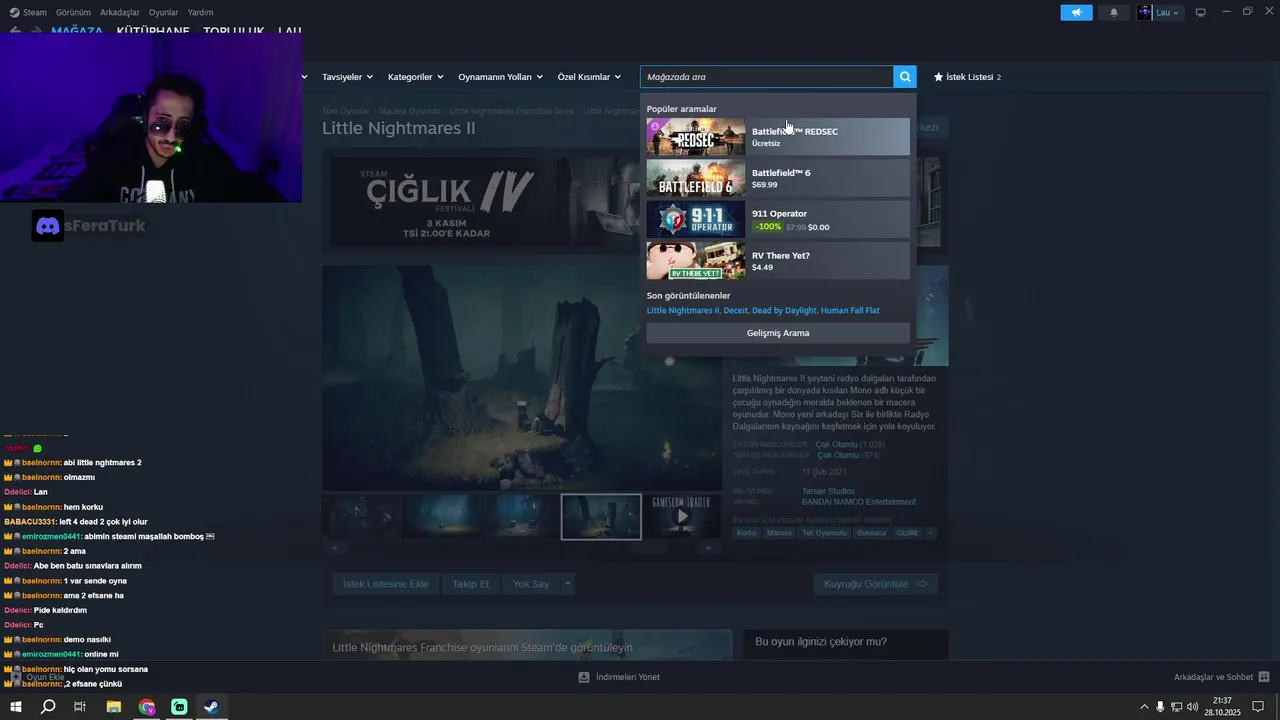Viewport: 1280px width, 720px height.
Task: Open the Arkadaşlar menu
Action: (x=120, y=12)
